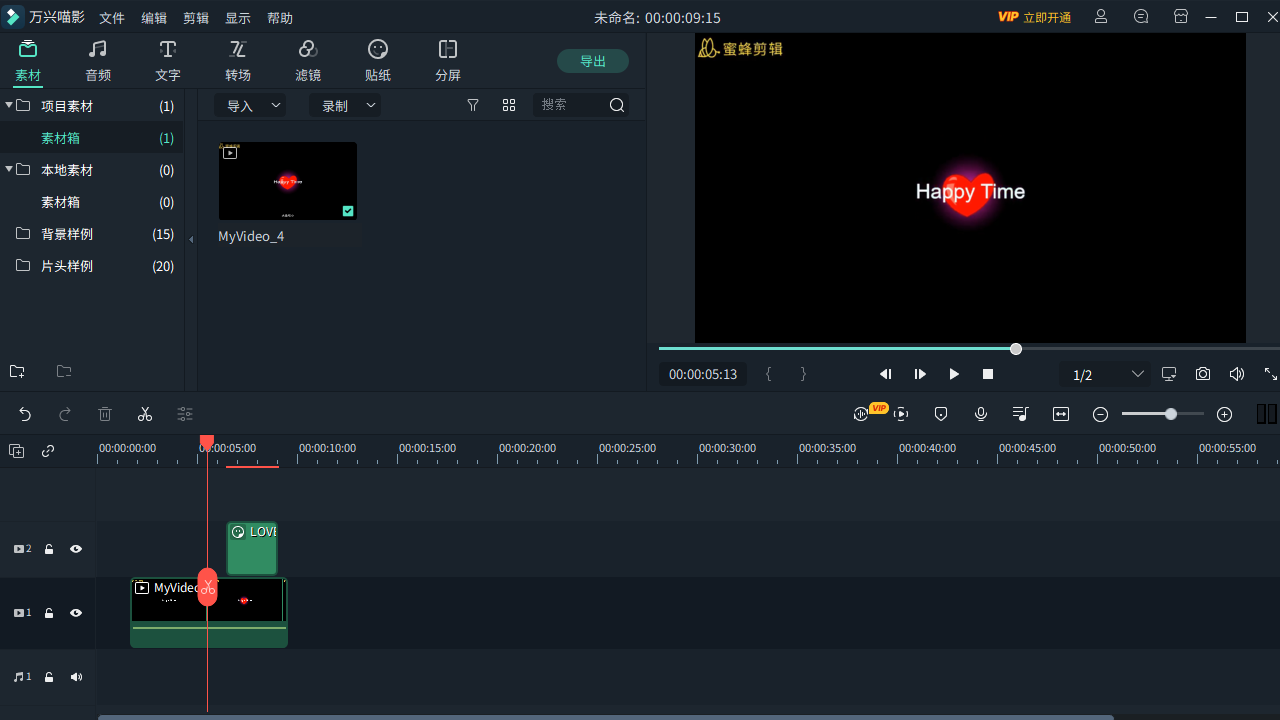
Task: Take a snapshot of the preview frame
Action: (1203, 374)
